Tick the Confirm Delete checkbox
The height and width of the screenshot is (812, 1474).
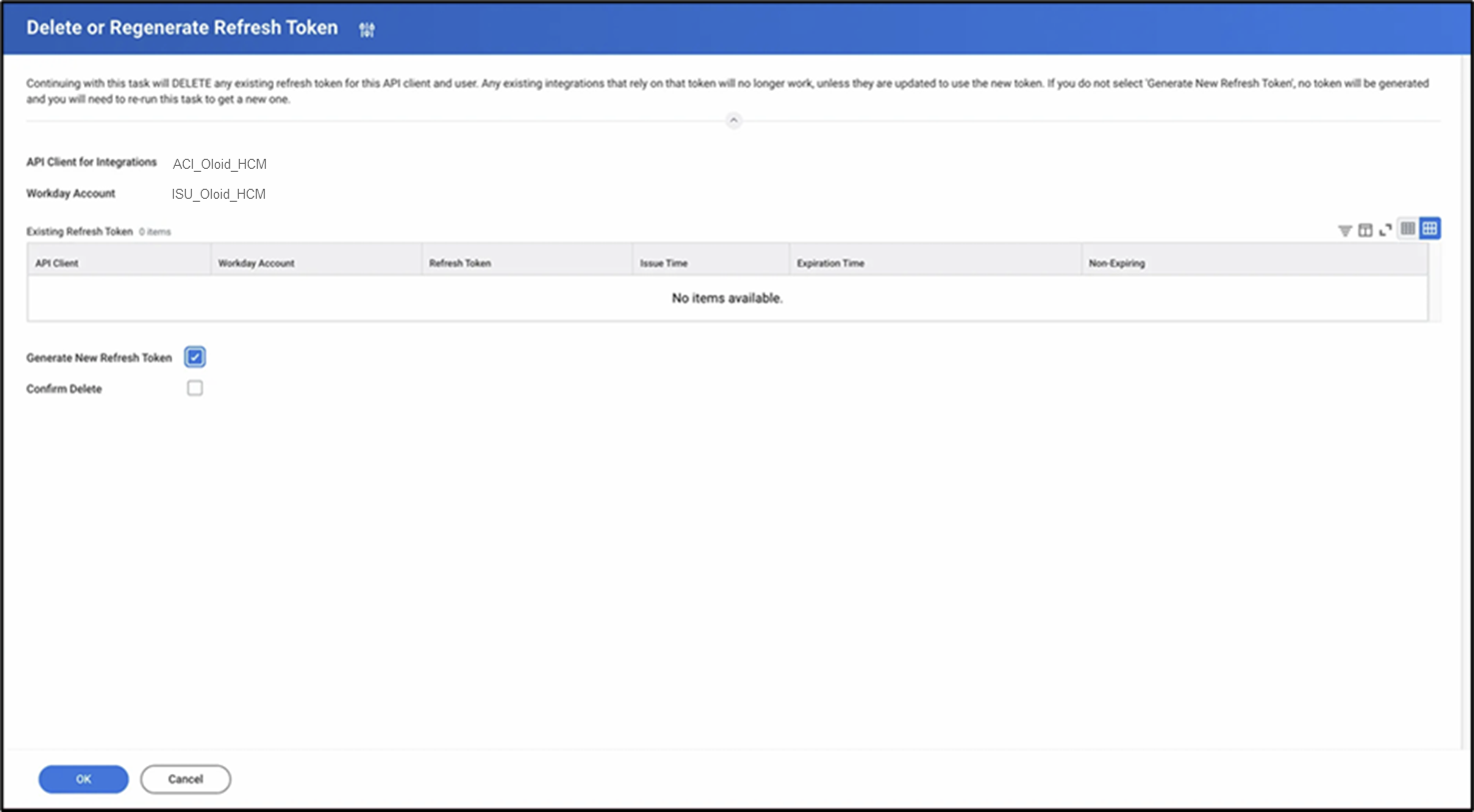[x=195, y=388]
